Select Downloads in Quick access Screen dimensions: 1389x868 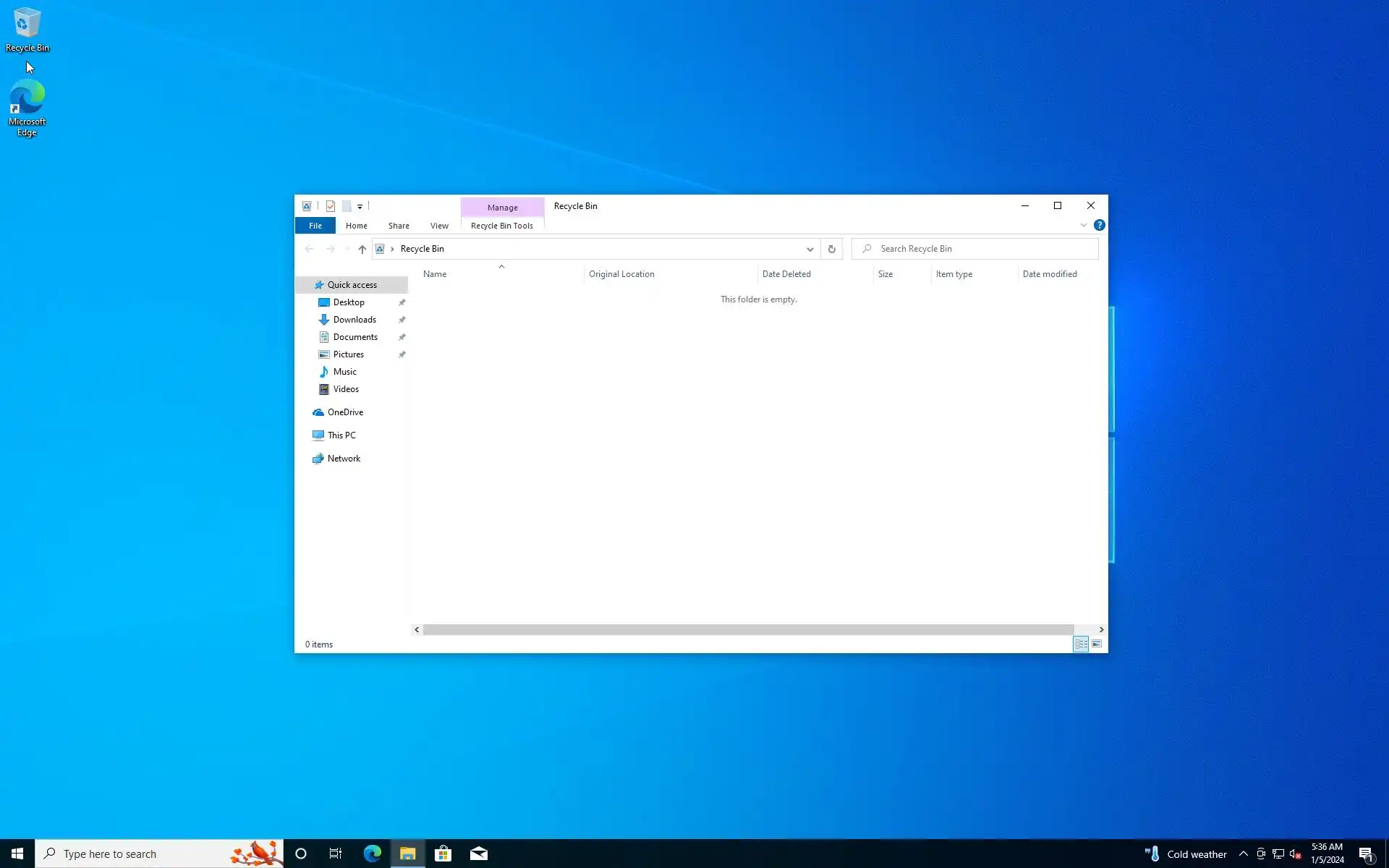coord(354,320)
